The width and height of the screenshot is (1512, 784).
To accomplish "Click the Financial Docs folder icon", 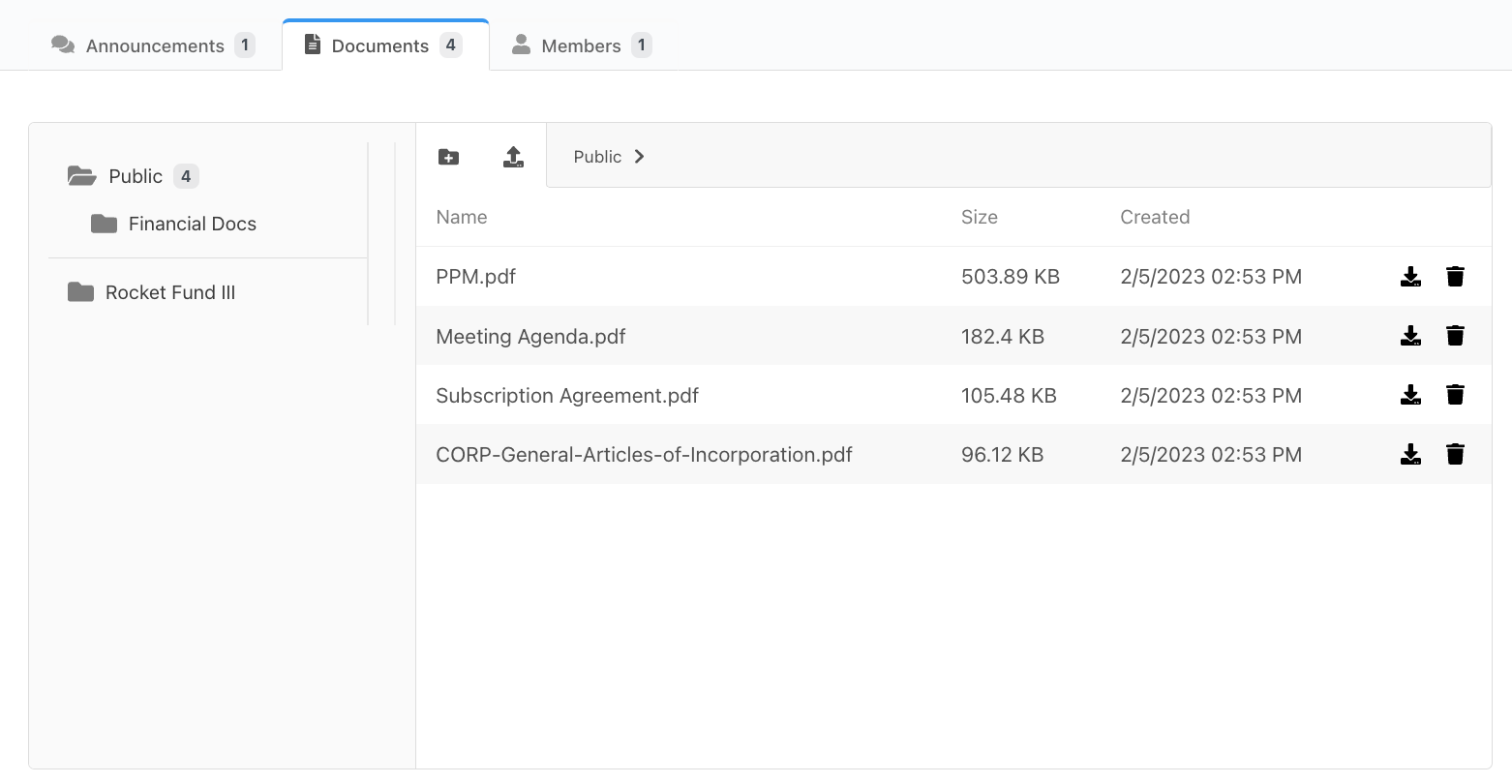I will pos(104,224).
